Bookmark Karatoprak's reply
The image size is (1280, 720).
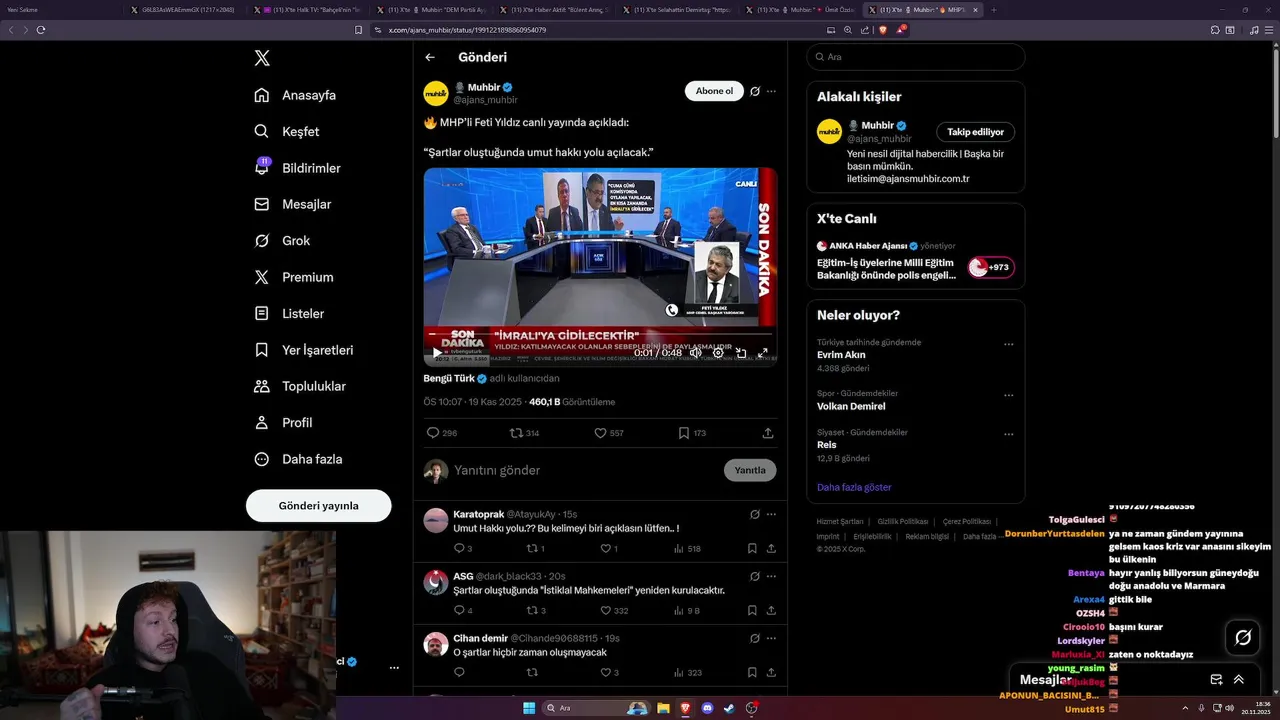point(752,548)
